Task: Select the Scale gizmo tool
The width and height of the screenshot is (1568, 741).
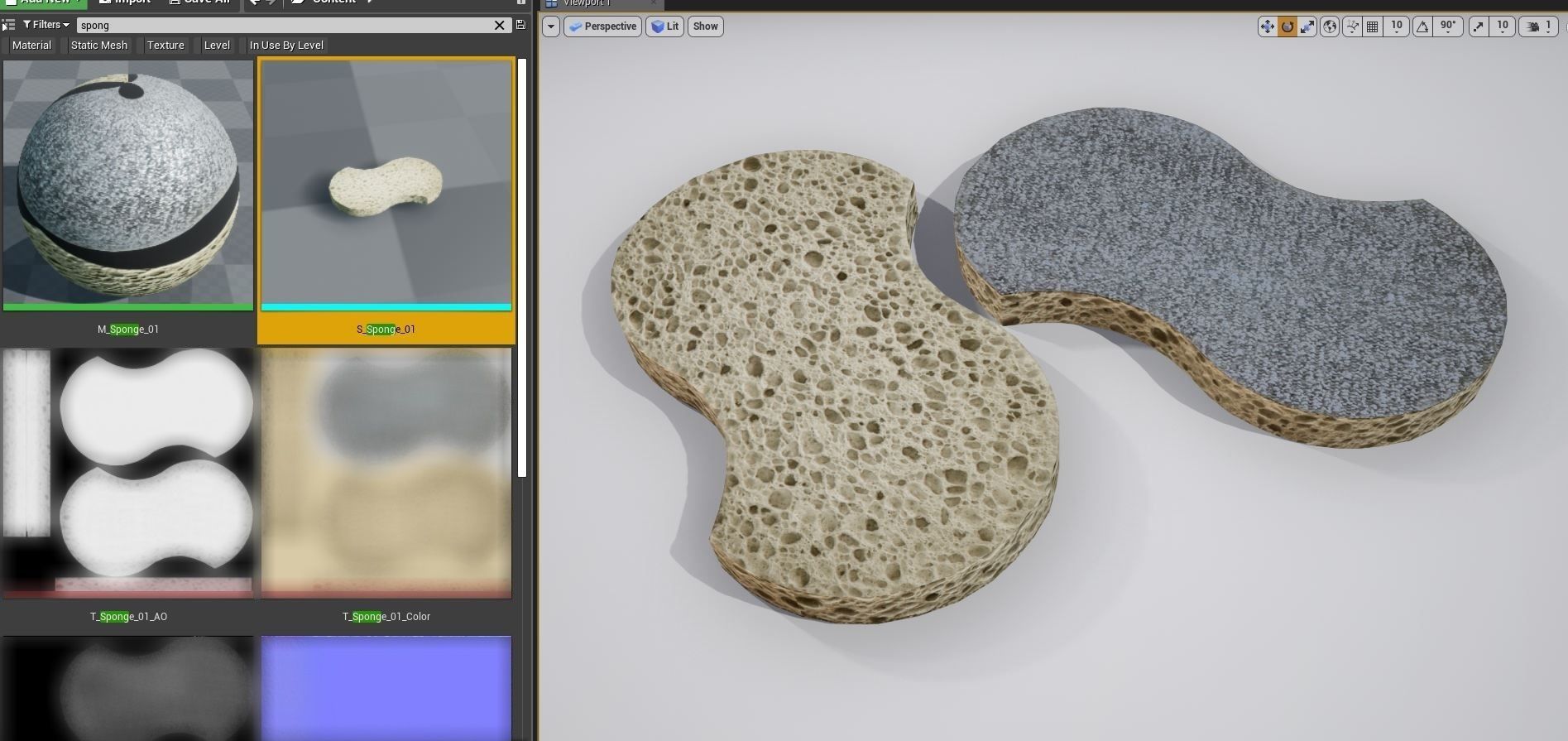Action: click(x=1307, y=26)
